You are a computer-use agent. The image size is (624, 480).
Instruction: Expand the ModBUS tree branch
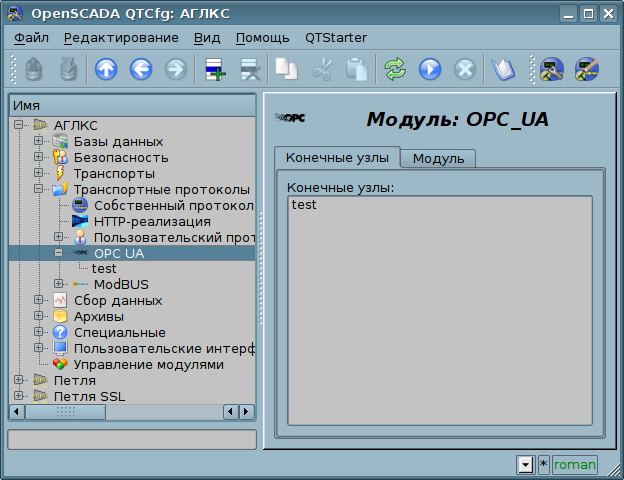(x=59, y=285)
